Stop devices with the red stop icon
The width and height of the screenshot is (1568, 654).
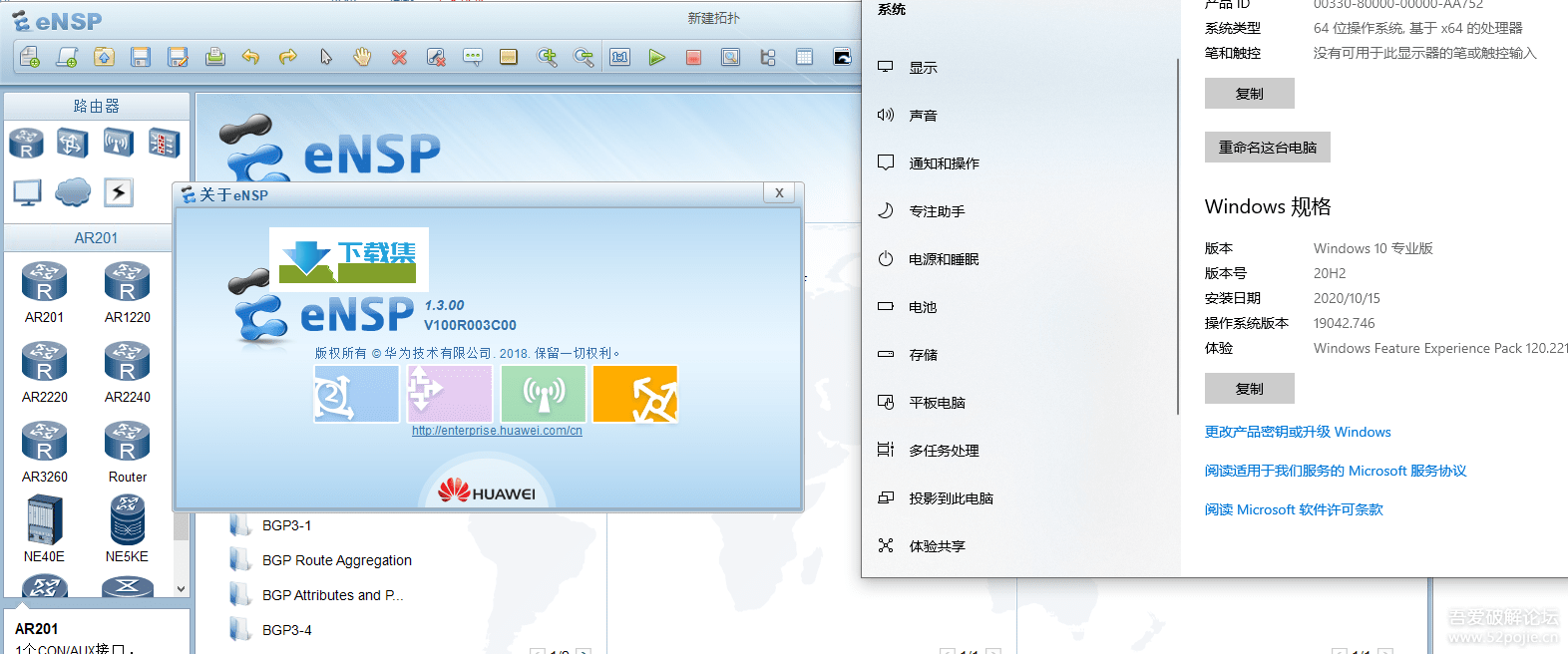[693, 57]
